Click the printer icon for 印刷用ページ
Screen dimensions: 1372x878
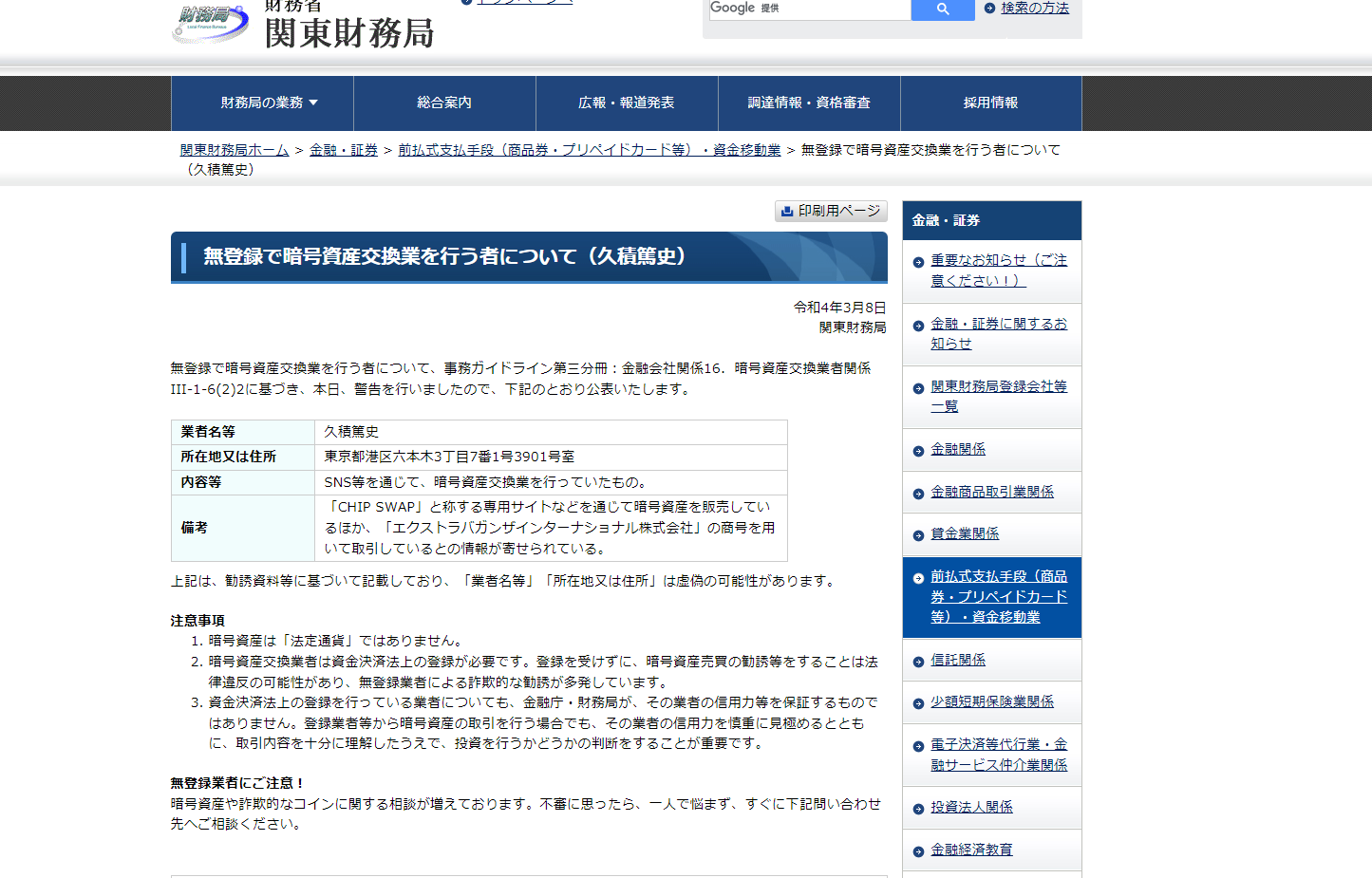point(786,212)
